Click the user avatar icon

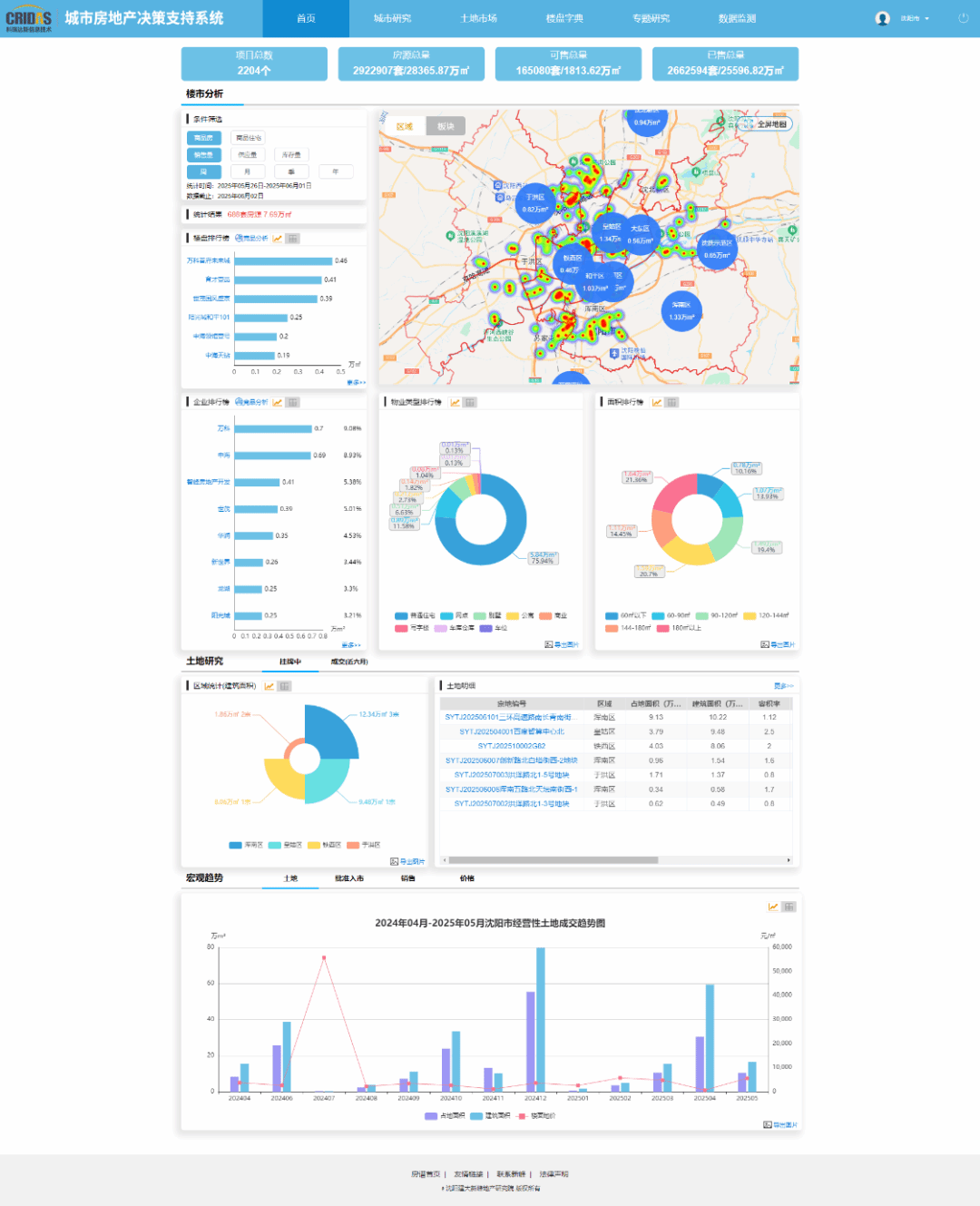pyautogui.click(x=882, y=18)
